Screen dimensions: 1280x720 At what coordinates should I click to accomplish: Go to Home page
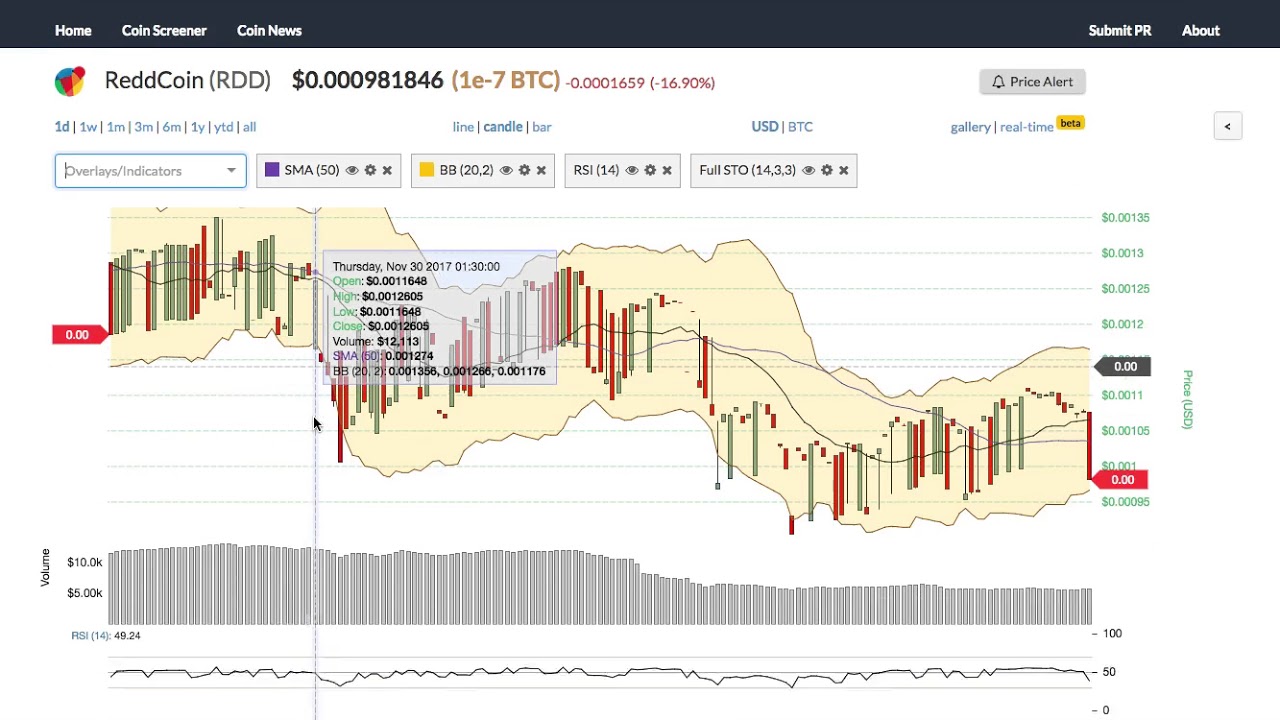pos(73,30)
